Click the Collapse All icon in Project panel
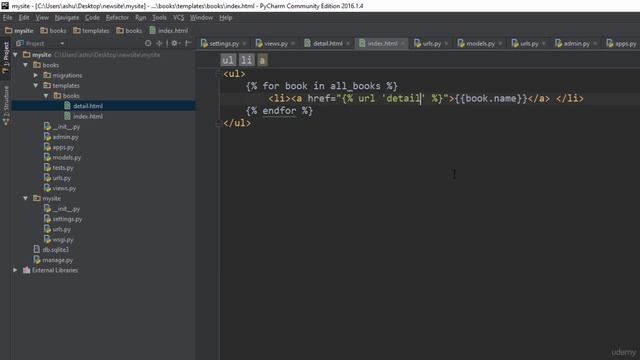 pos(159,43)
